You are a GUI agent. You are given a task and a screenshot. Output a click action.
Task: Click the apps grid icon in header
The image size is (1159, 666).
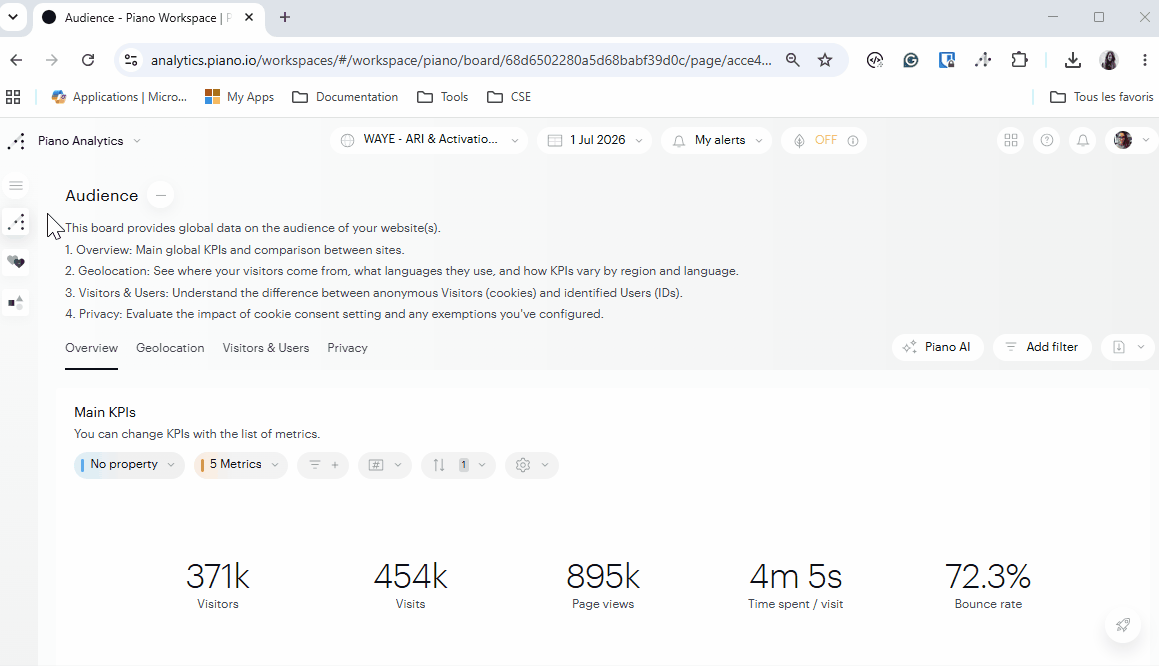click(1011, 140)
